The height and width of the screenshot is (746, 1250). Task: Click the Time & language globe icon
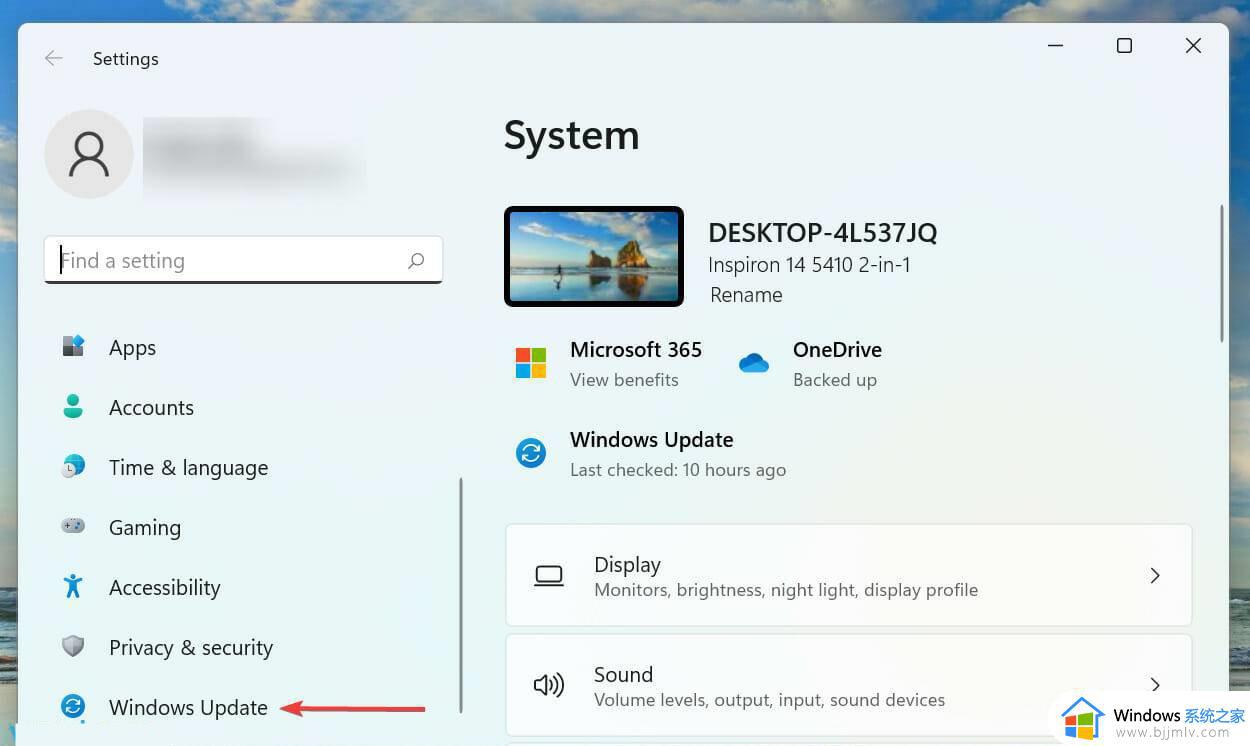click(73, 467)
